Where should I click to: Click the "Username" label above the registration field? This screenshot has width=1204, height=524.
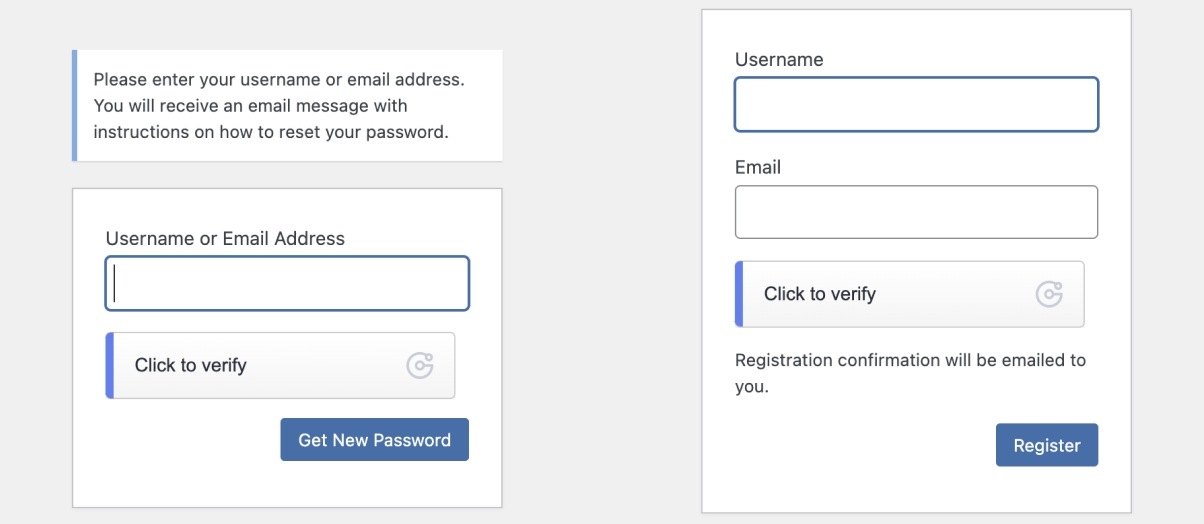pyautogui.click(x=779, y=60)
